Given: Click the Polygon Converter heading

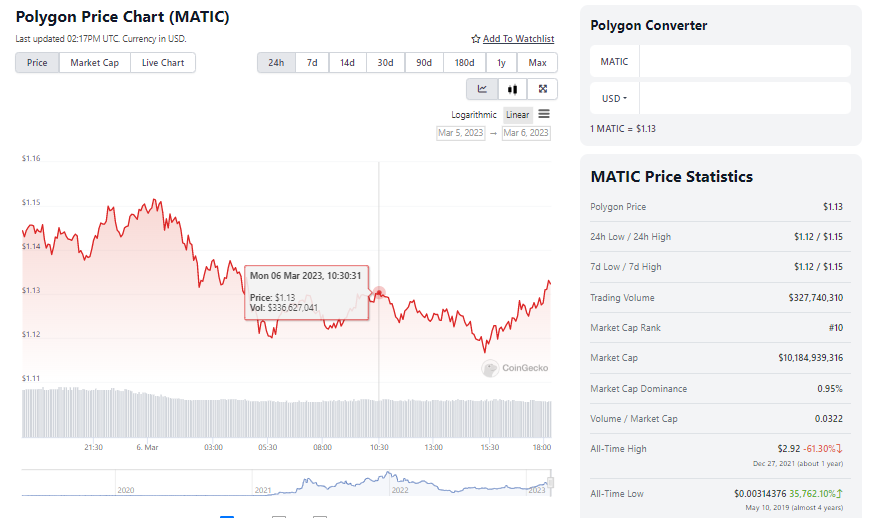Looking at the screenshot, I should tap(649, 26).
